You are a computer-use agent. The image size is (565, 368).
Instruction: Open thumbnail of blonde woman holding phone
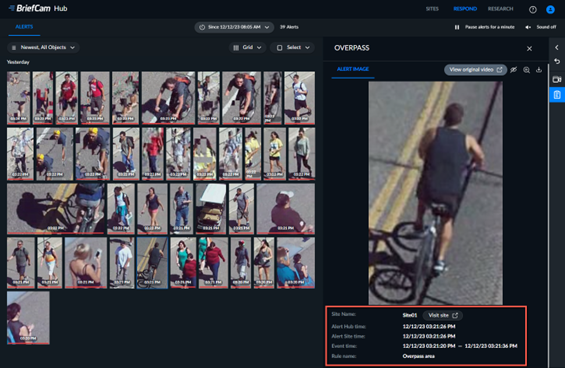click(x=86, y=263)
